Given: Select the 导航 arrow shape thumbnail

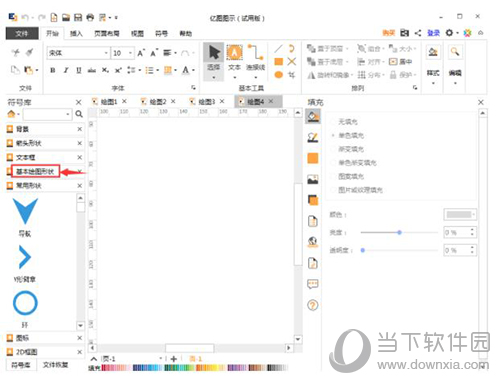Looking at the screenshot, I should coord(25,212).
